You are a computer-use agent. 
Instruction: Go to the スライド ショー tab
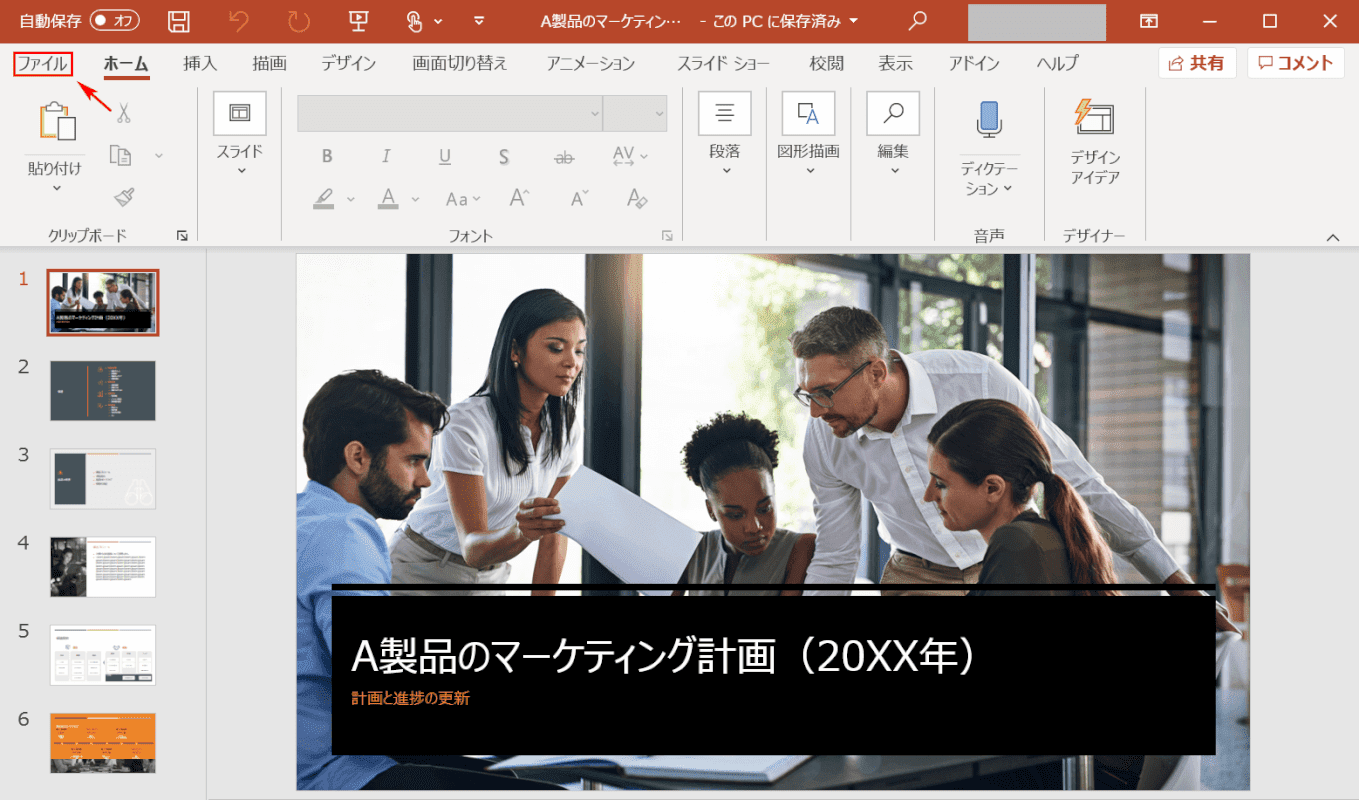click(x=724, y=63)
